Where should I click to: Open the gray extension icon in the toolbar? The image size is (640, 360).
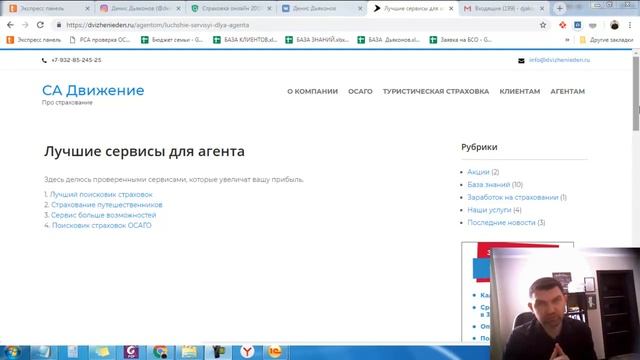tap(593, 25)
